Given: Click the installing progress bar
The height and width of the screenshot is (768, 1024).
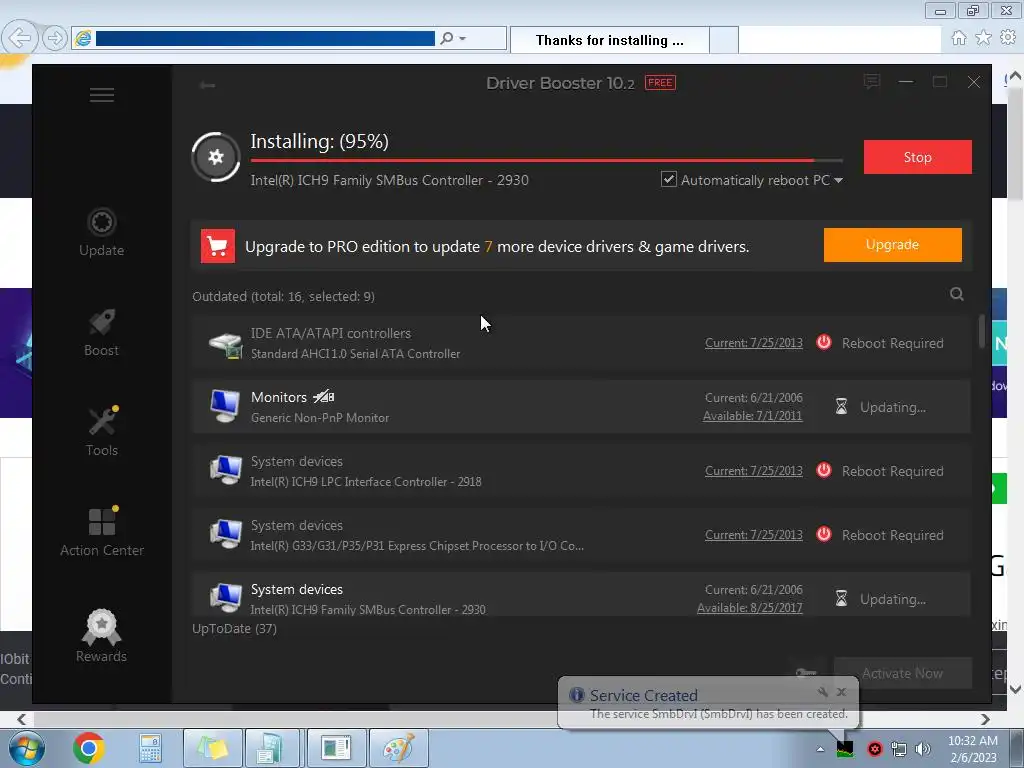Looking at the screenshot, I should (x=547, y=160).
